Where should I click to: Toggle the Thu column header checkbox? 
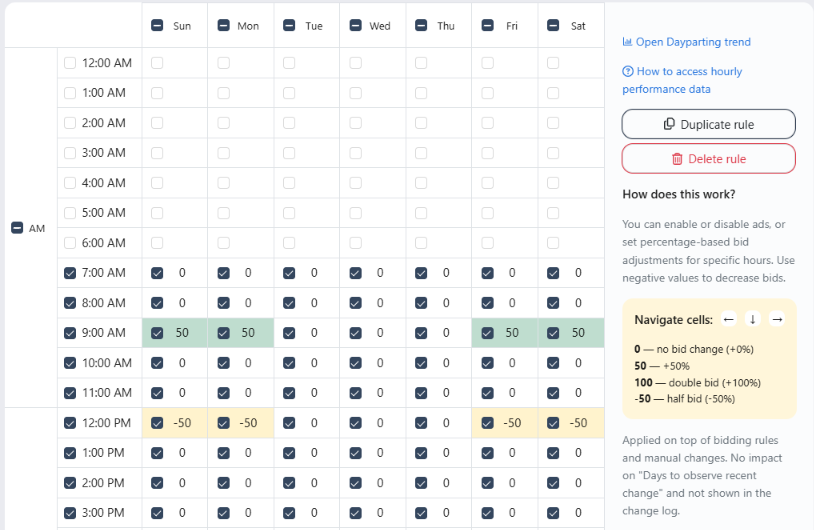[x=421, y=25]
